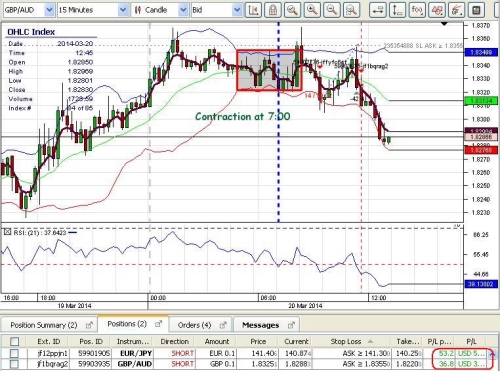Click the blue 1.83499 price level marker
The width and height of the screenshot is (500, 371).
click(481, 52)
